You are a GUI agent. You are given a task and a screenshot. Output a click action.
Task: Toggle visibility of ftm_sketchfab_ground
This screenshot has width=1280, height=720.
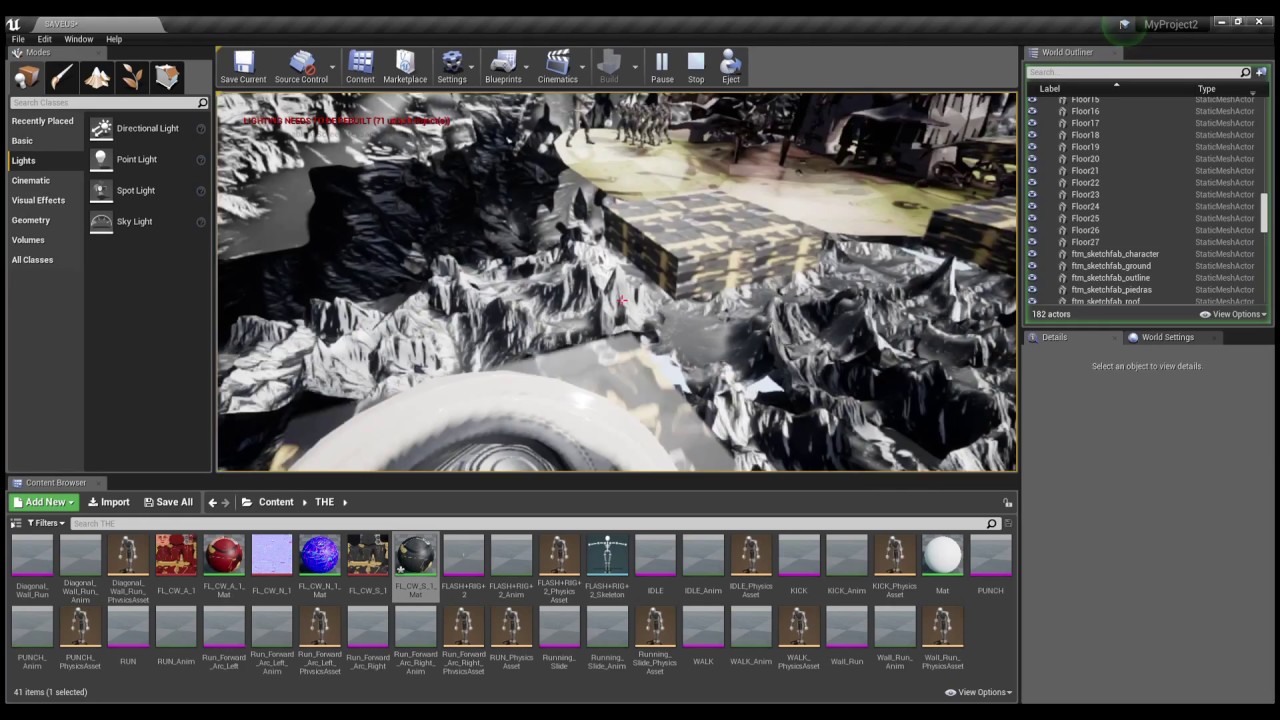pos(1032,266)
